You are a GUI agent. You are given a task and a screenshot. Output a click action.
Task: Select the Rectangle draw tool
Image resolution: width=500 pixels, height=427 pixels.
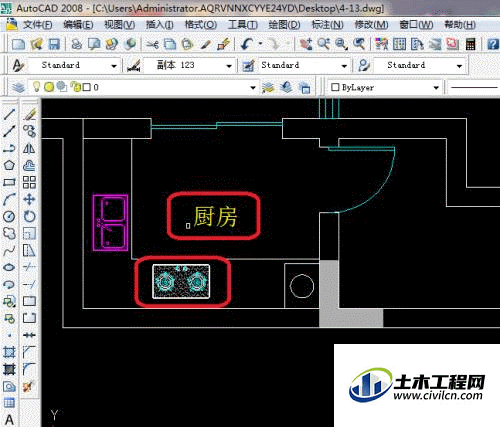click(9, 182)
